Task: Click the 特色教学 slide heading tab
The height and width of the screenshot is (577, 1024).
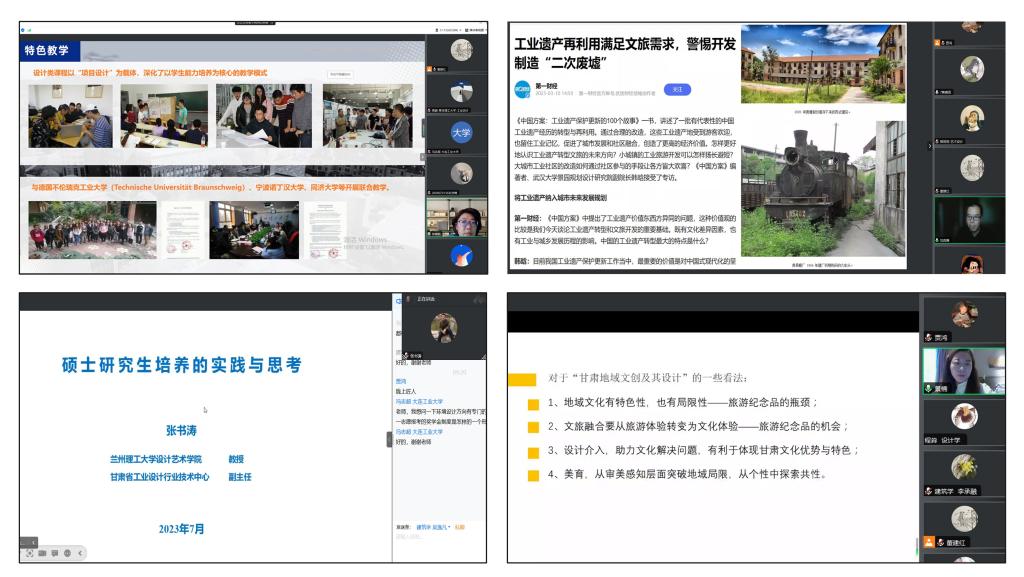Action: [50, 50]
